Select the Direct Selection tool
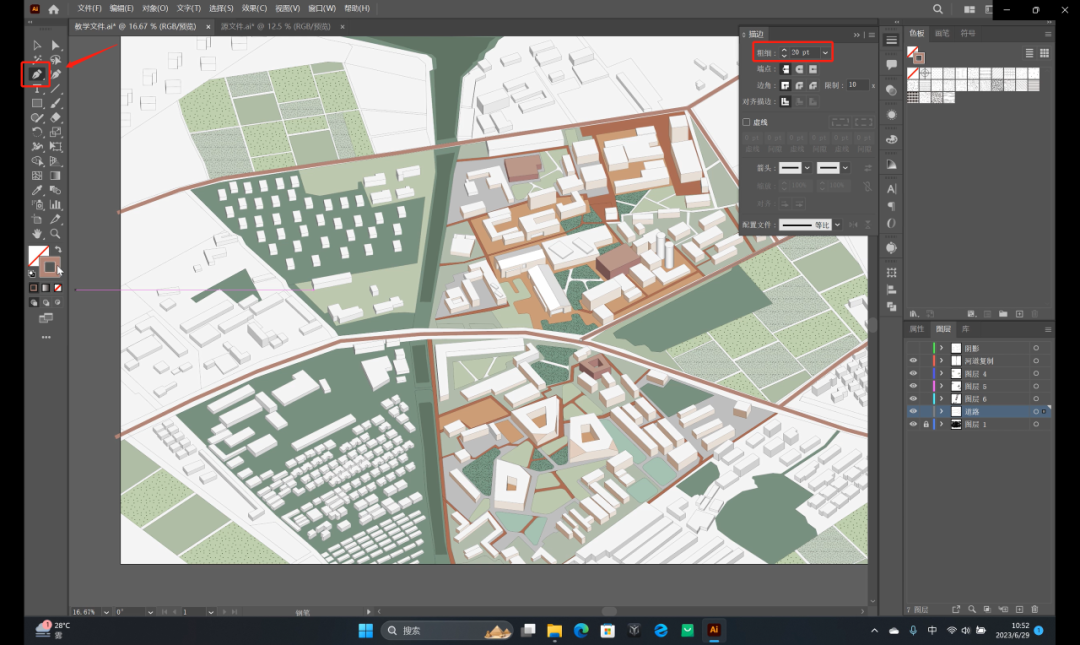Screen dimensions: 1080x645 [55, 45]
